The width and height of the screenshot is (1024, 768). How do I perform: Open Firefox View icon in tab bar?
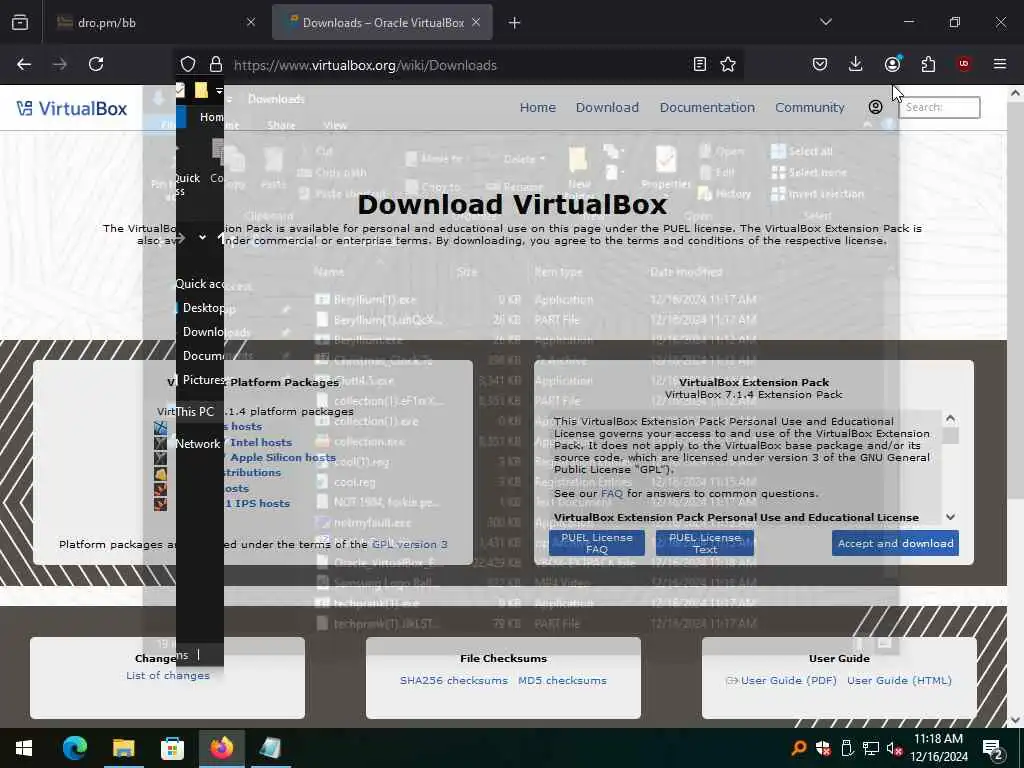(x=20, y=22)
